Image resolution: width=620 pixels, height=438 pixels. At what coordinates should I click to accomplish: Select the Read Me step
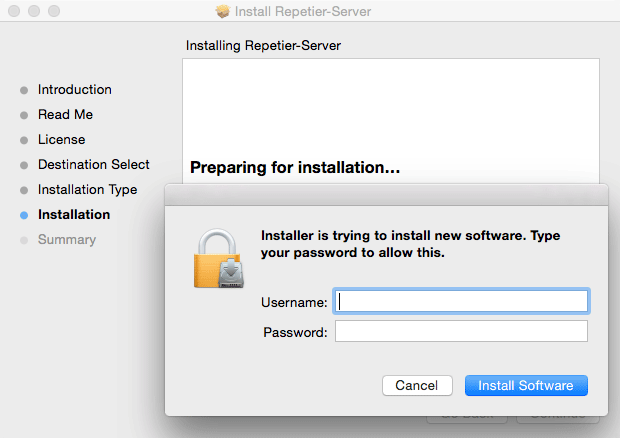click(65, 115)
